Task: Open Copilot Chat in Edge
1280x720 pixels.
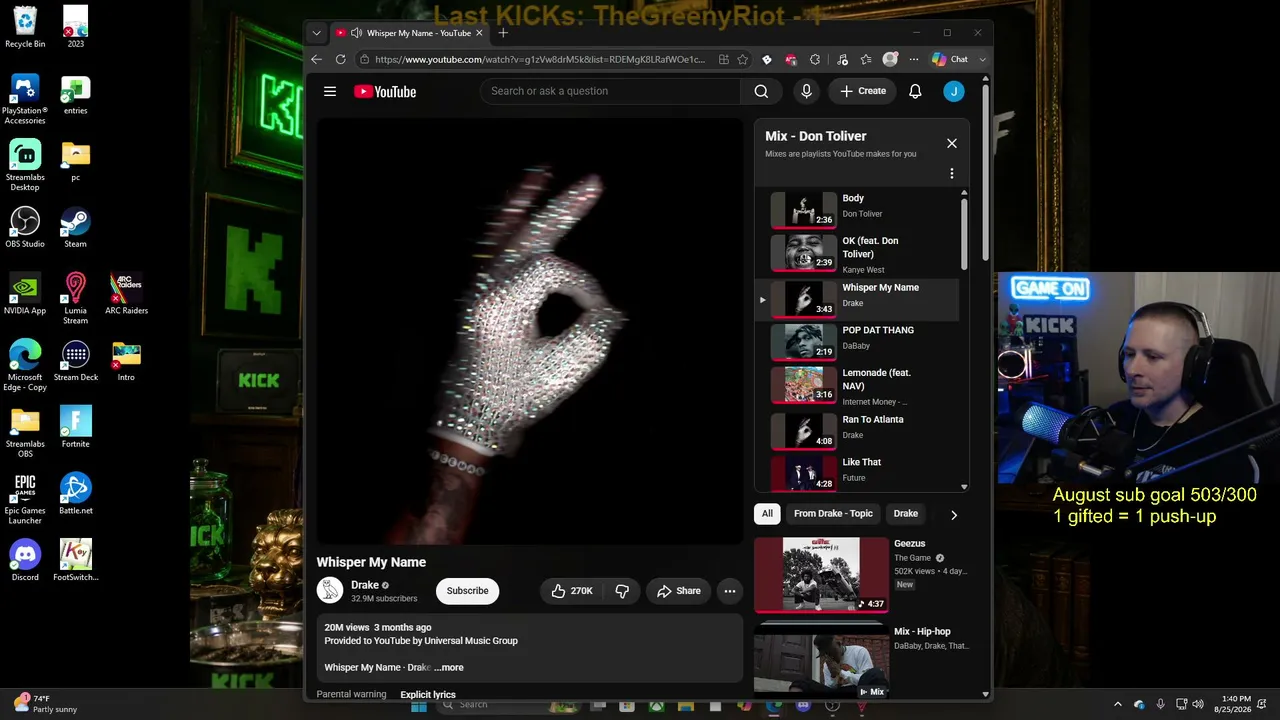Action: pyautogui.click(x=950, y=59)
